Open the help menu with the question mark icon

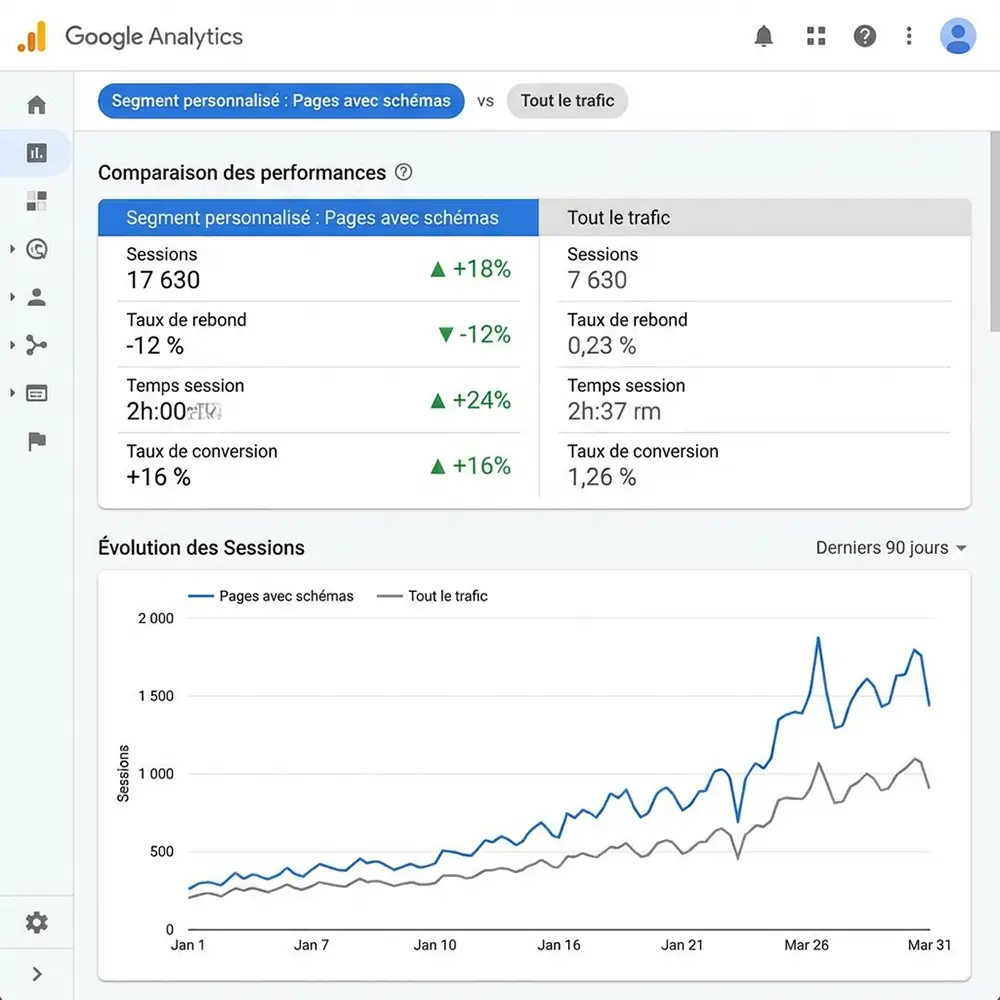tap(864, 36)
